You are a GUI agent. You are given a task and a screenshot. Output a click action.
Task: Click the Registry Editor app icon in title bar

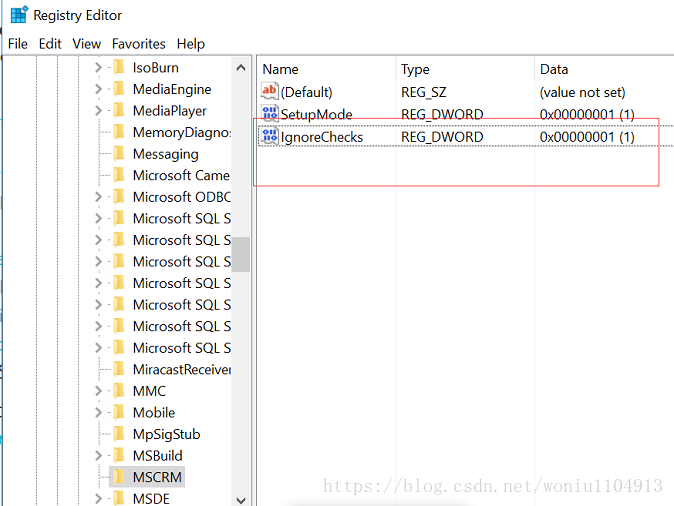(x=19, y=15)
